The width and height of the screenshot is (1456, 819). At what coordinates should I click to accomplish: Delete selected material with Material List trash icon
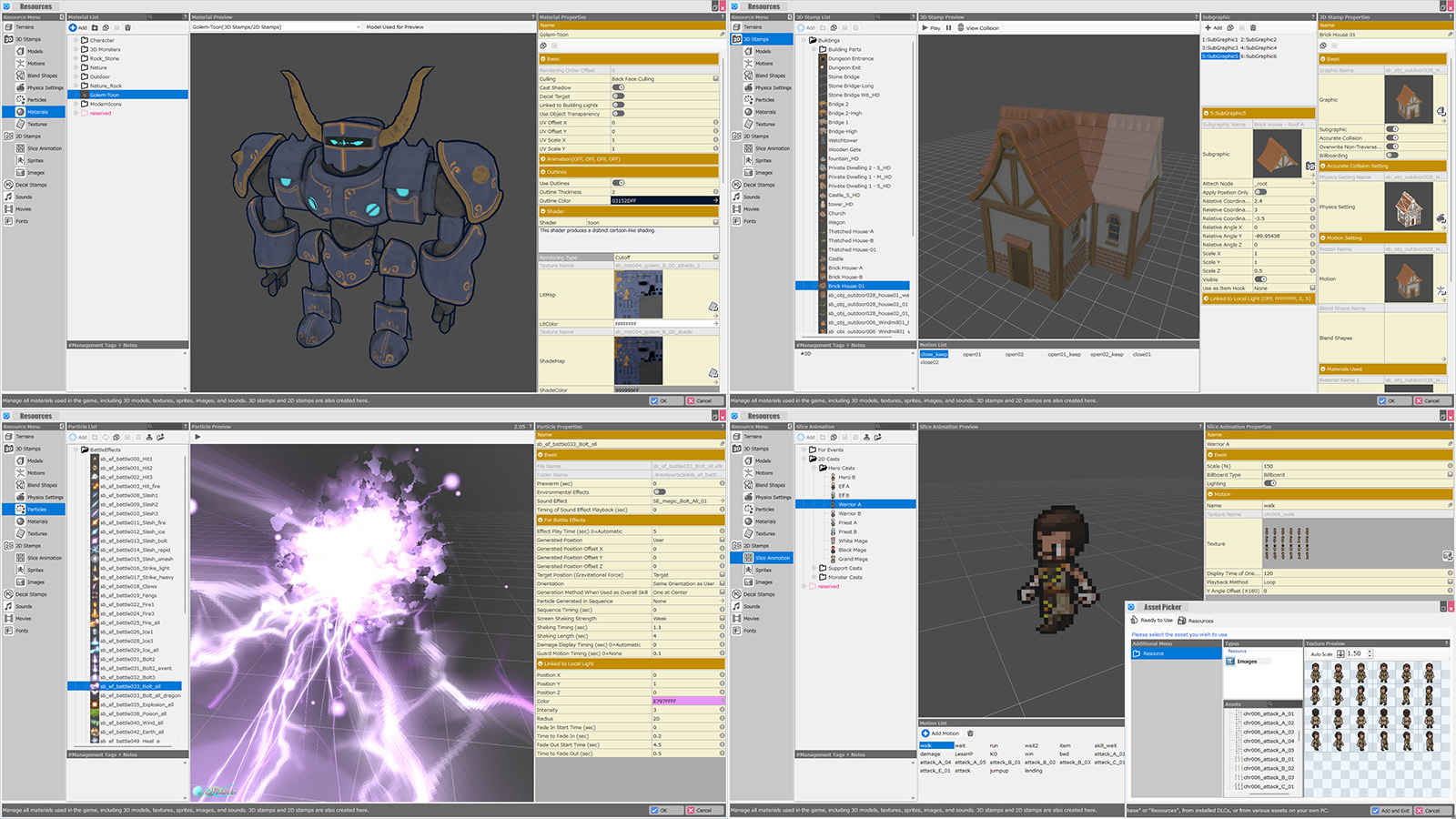[x=127, y=27]
